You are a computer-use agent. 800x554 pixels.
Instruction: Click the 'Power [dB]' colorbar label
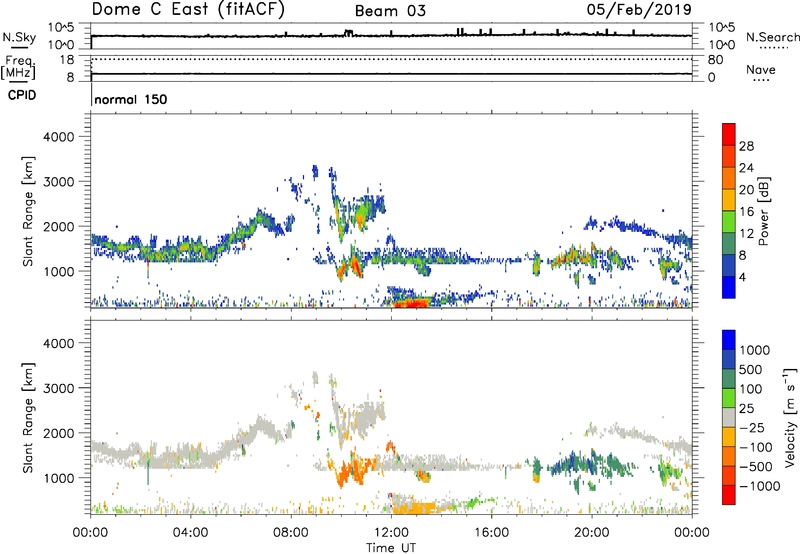(763, 211)
